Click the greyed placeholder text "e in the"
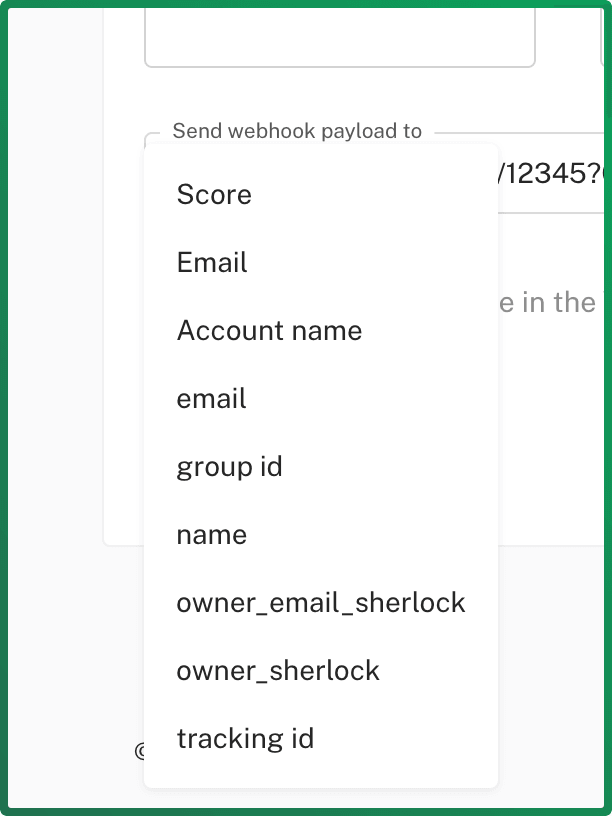This screenshot has width=612, height=816. (x=547, y=302)
